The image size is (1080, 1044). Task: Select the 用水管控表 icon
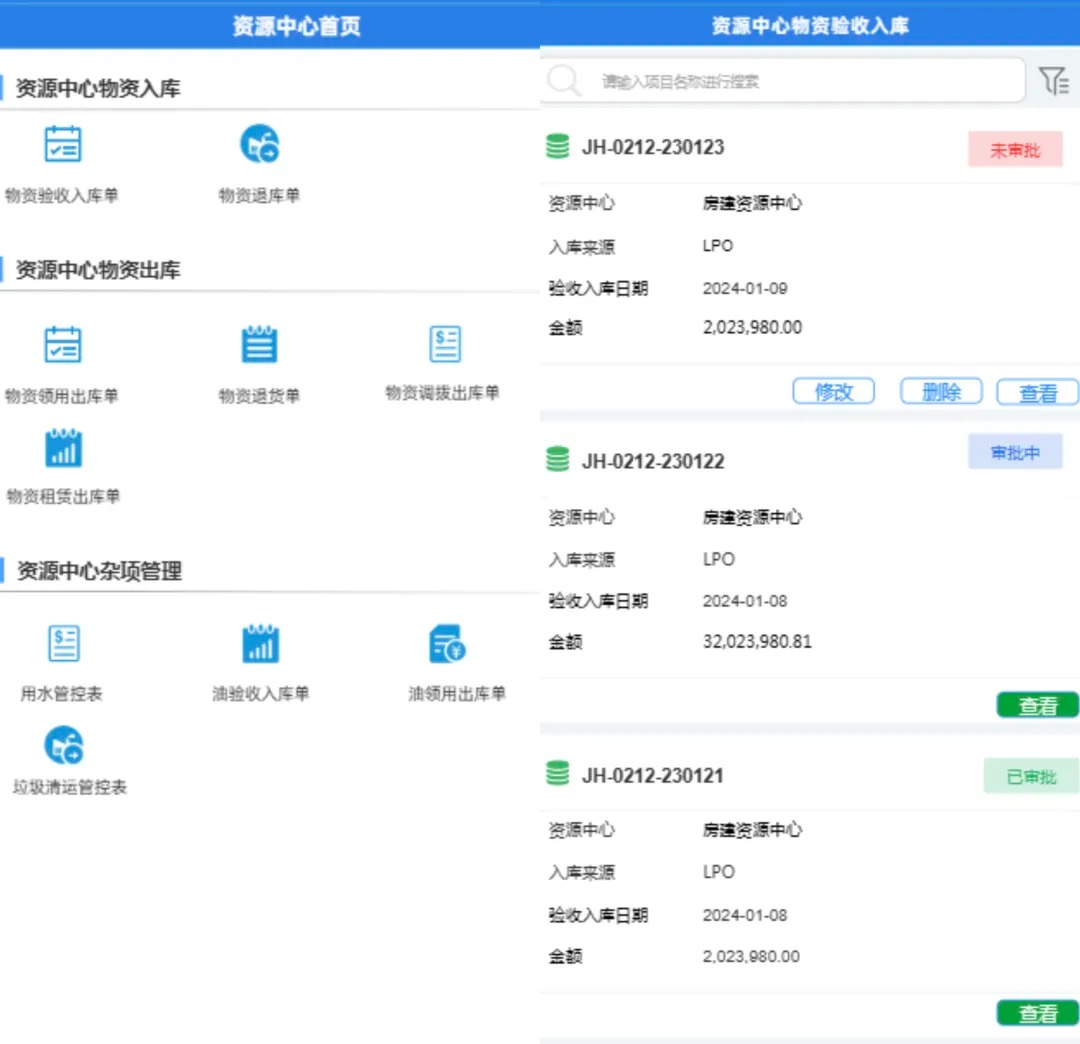point(64,645)
